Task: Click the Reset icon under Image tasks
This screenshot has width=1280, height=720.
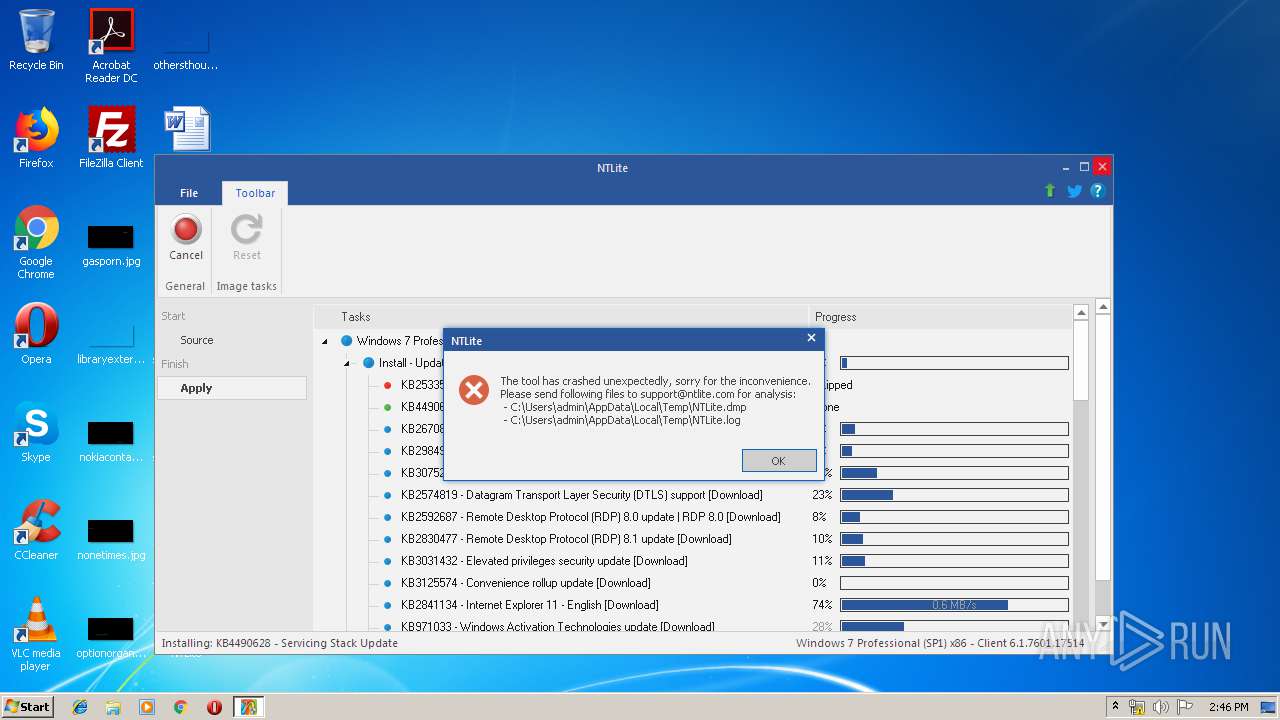Action: [246, 230]
